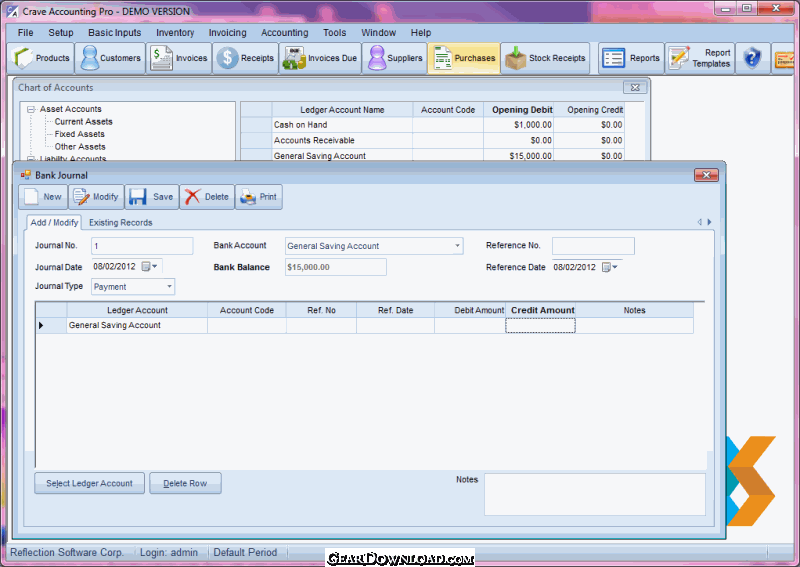Open the Basic Inputs menu
This screenshot has width=800, height=567.
[114, 33]
